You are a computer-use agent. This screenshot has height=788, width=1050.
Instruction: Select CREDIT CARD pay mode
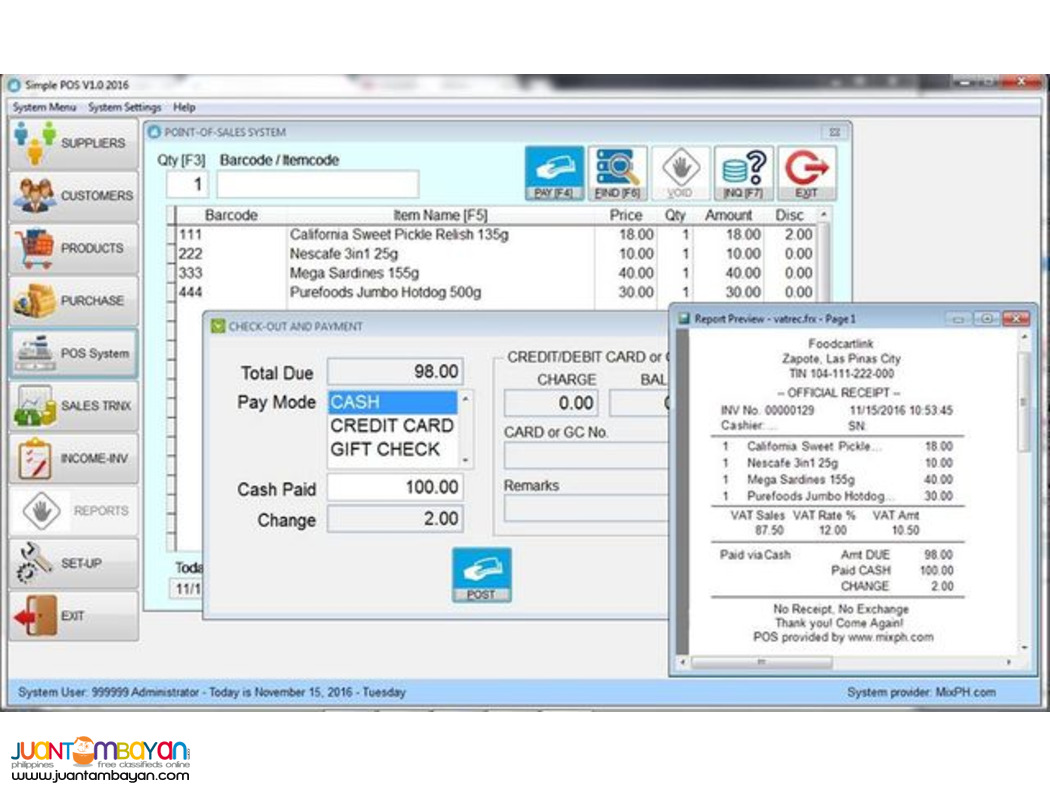[392, 426]
